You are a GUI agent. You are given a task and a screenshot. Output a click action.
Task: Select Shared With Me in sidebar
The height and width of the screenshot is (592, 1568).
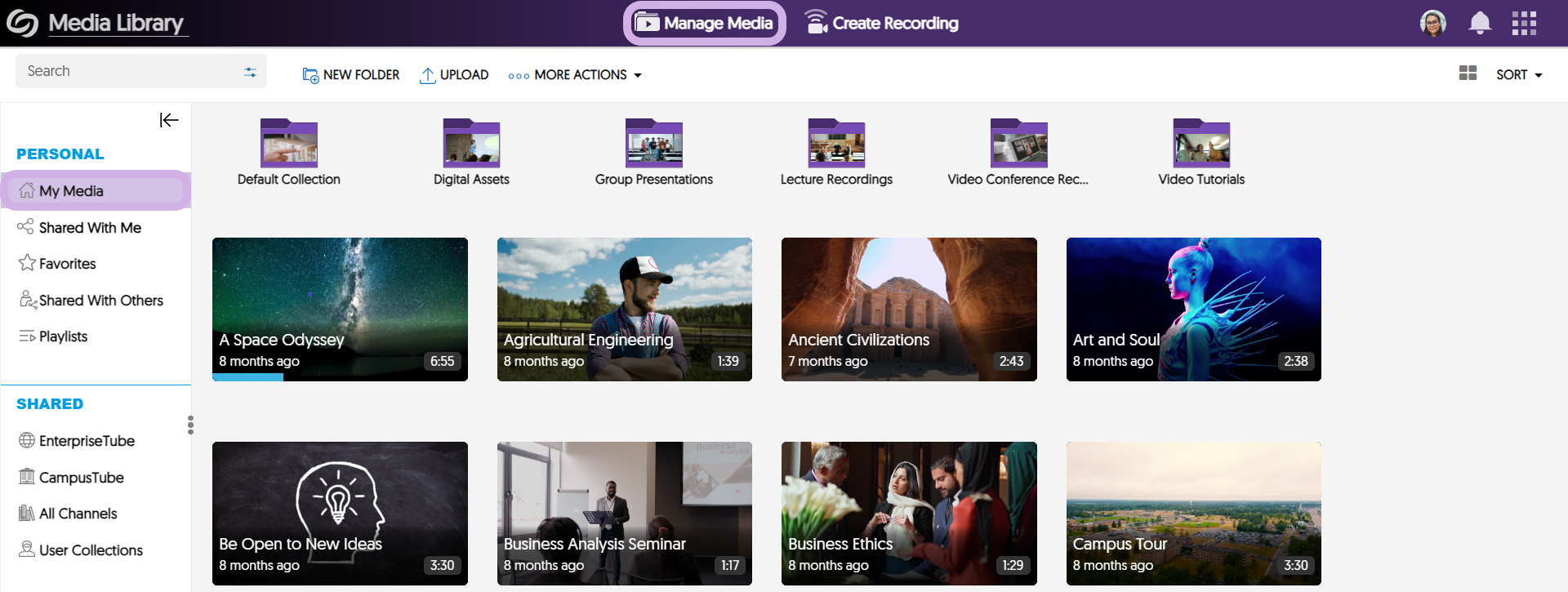(90, 228)
